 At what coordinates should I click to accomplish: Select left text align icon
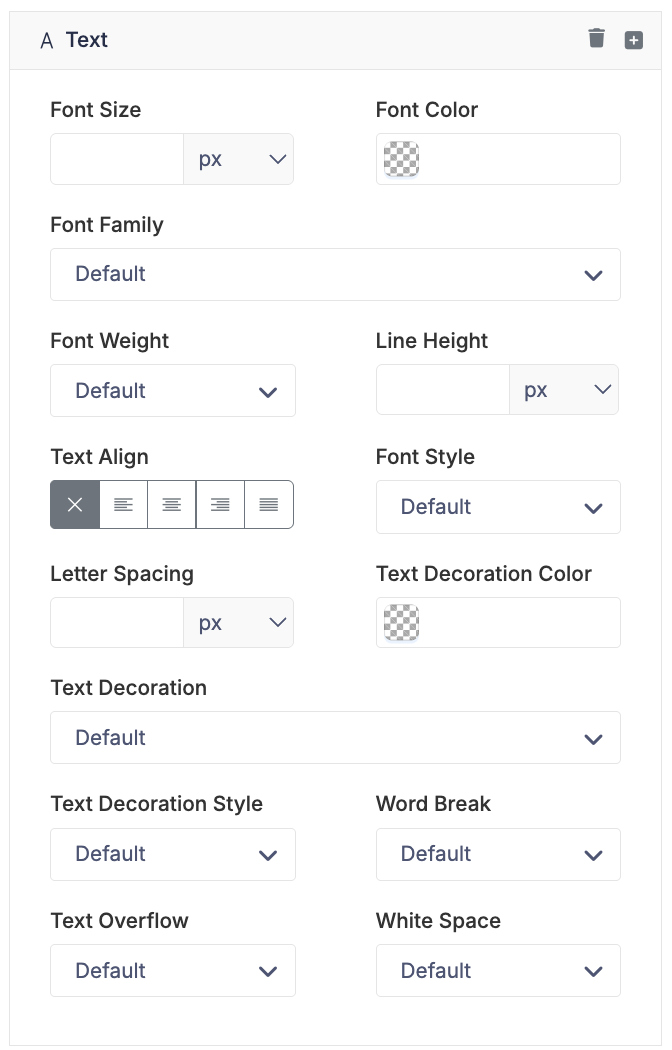tap(124, 505)
